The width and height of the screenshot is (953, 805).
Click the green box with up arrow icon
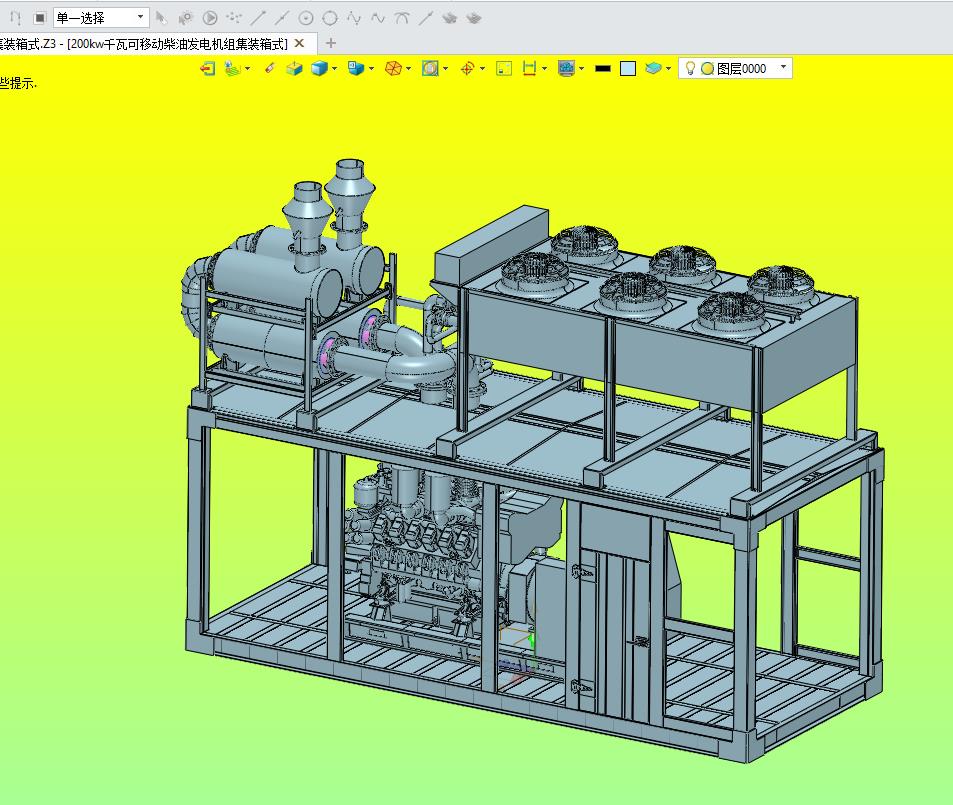pyautogui.click(x=294, y=69)
